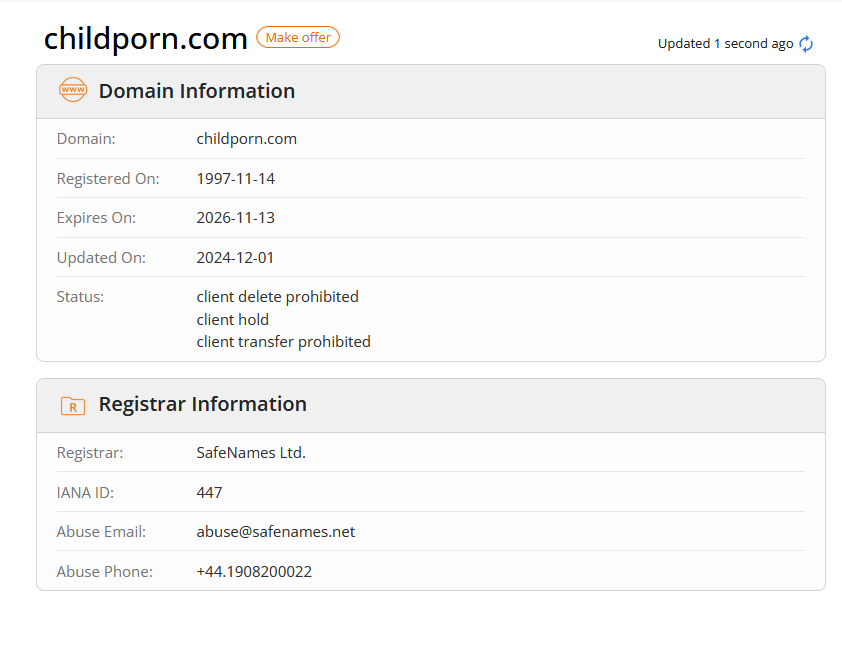
Task: Click the abuse@safenames.net email address
Action: (x=275, y=532)
